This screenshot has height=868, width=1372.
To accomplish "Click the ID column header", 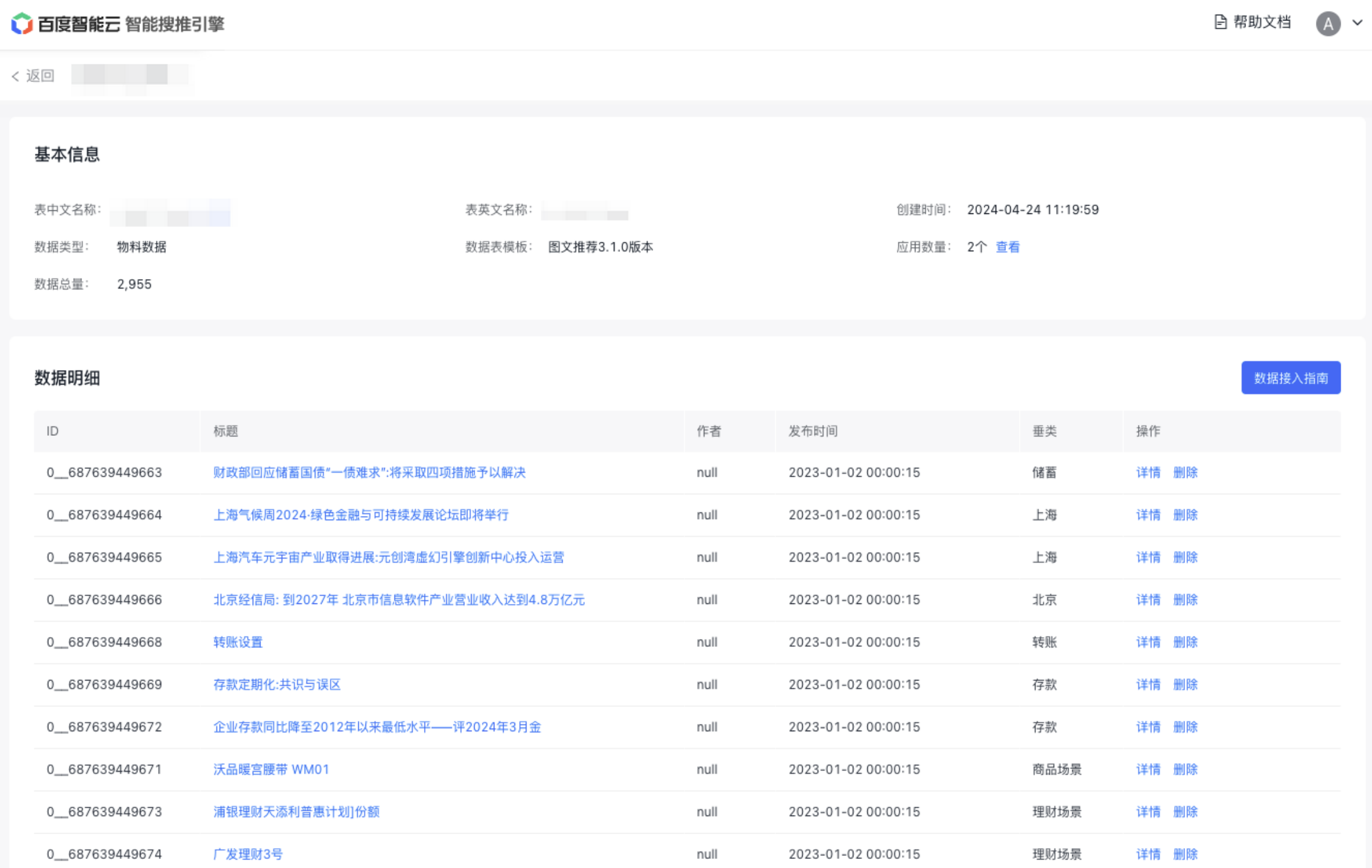I will click(x=116, y=431).
